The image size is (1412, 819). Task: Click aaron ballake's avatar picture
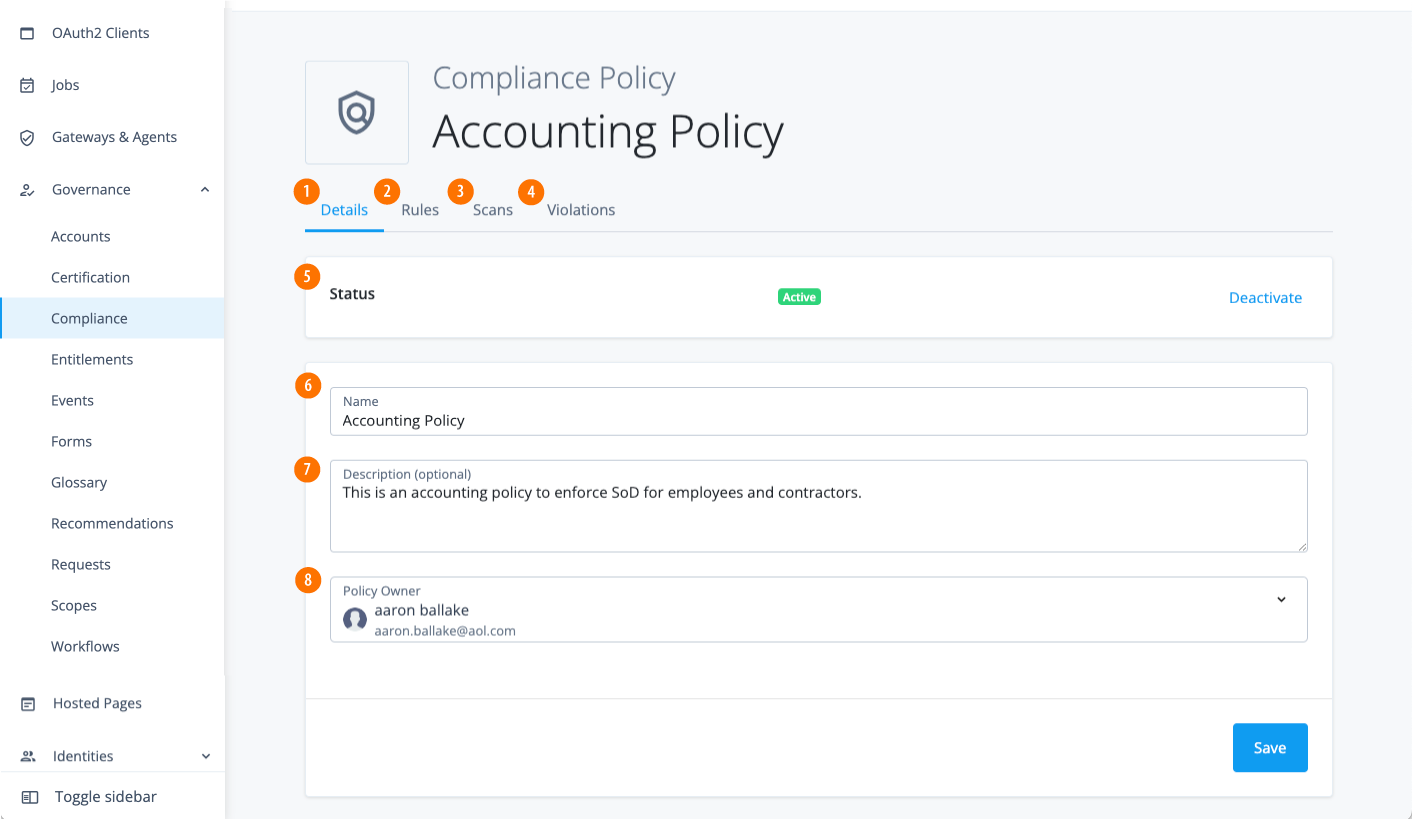coord(355,619)
